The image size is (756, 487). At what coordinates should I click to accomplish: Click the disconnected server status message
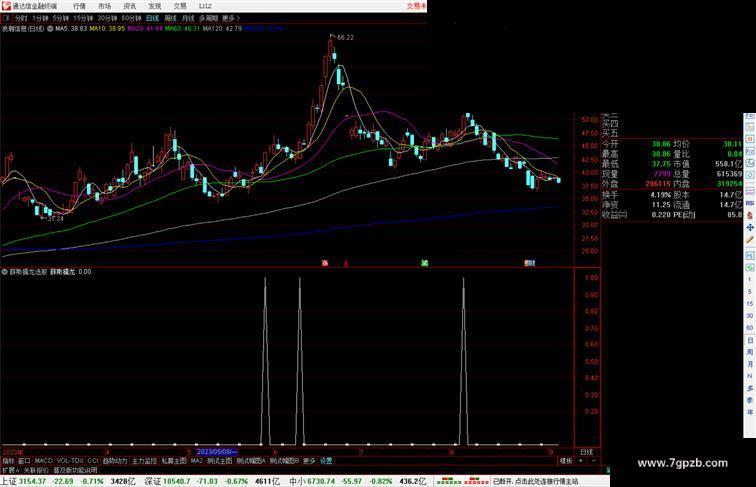536,481
